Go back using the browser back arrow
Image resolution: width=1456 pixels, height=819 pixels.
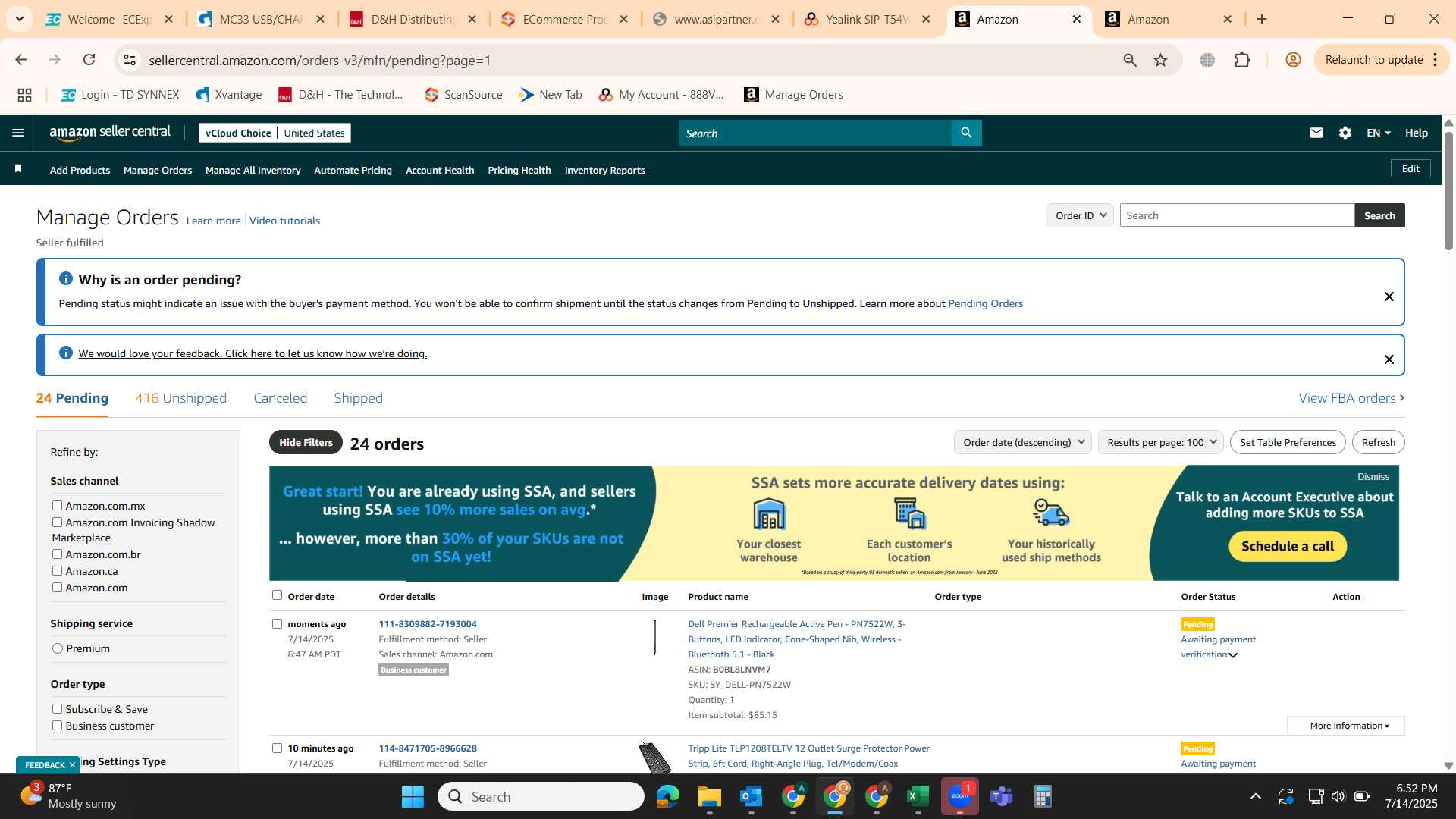click(x=21, y=60)
